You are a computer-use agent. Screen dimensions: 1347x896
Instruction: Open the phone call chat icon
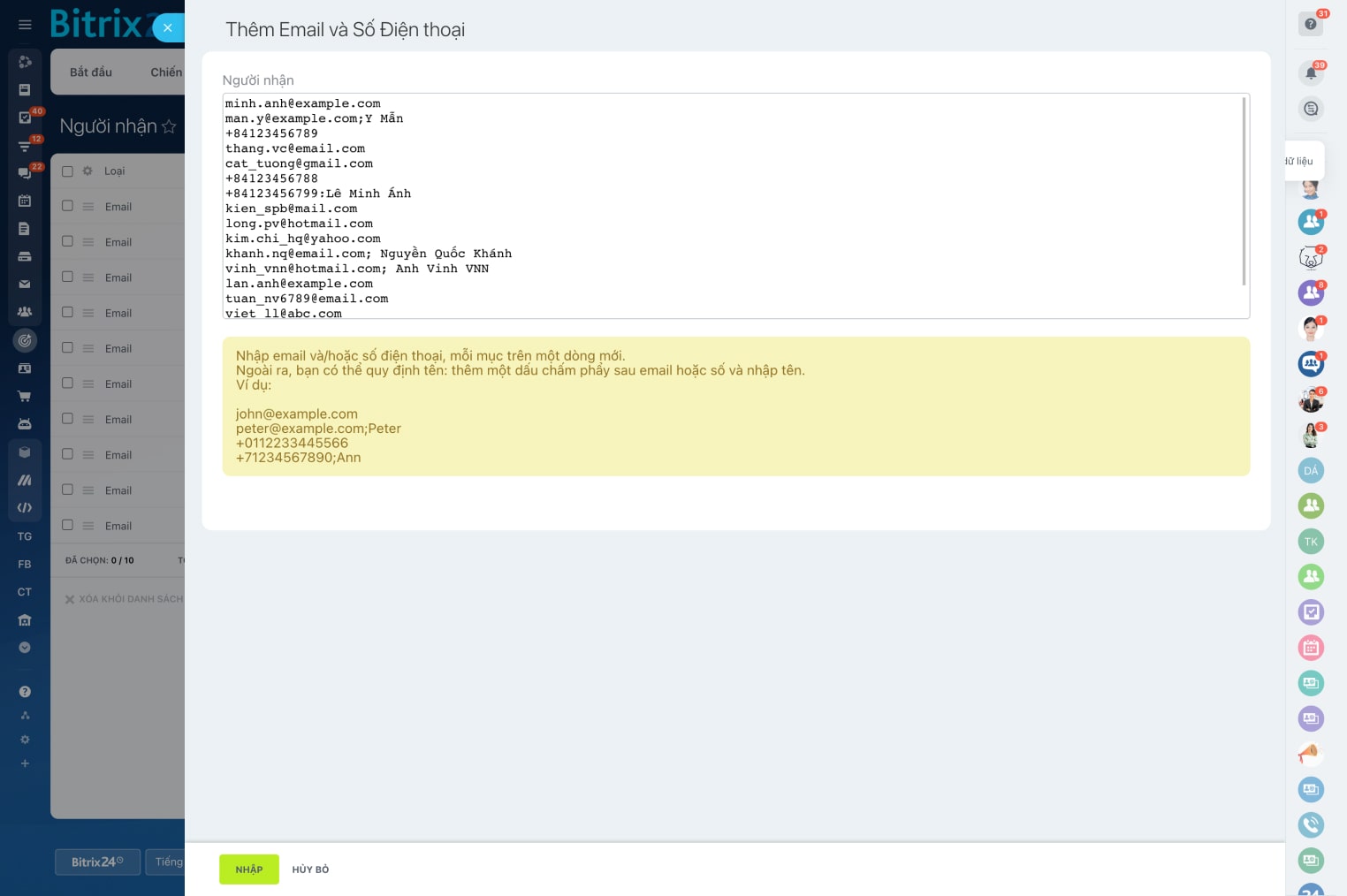tap(1311, 824)
